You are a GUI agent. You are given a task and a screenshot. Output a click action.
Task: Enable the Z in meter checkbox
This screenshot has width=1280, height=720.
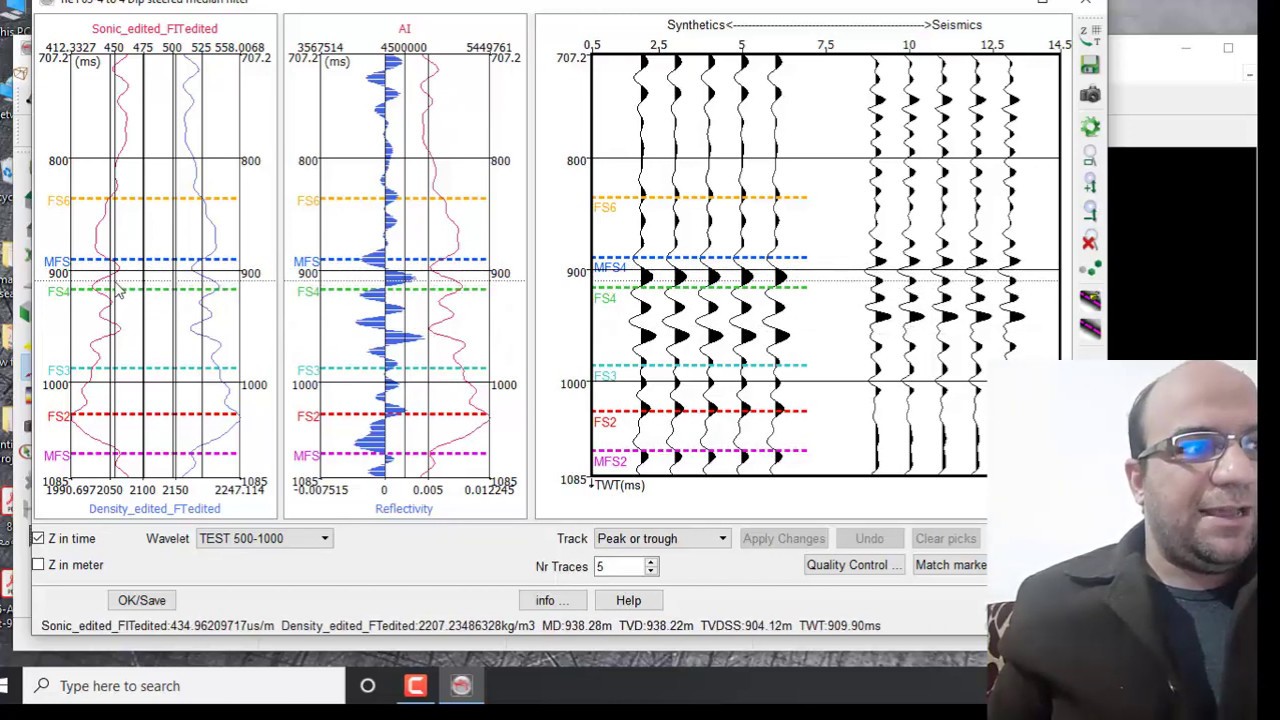point(38,565)
